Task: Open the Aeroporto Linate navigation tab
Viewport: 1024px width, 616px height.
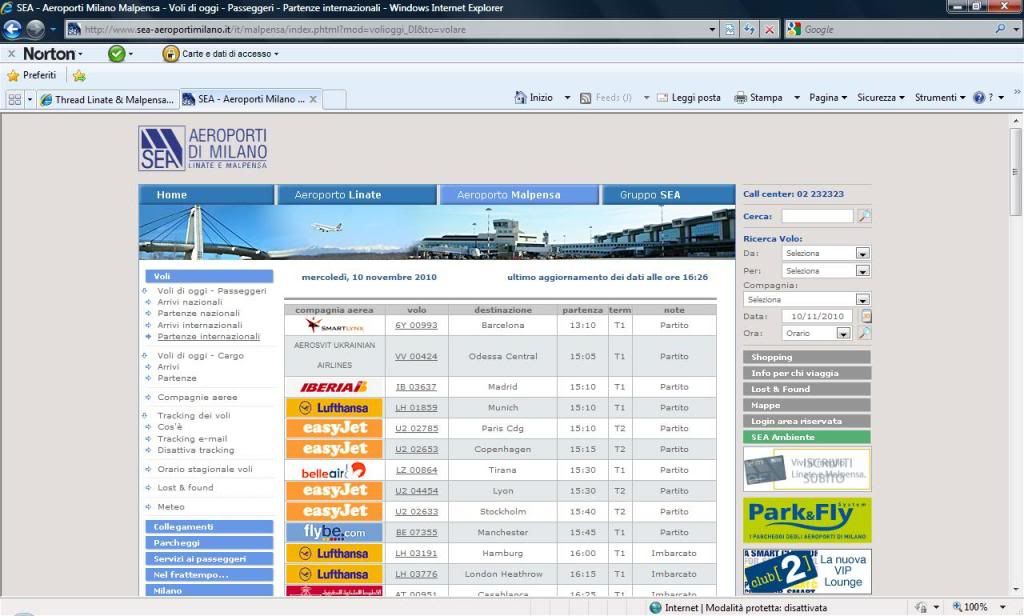Action: [357, 195]
